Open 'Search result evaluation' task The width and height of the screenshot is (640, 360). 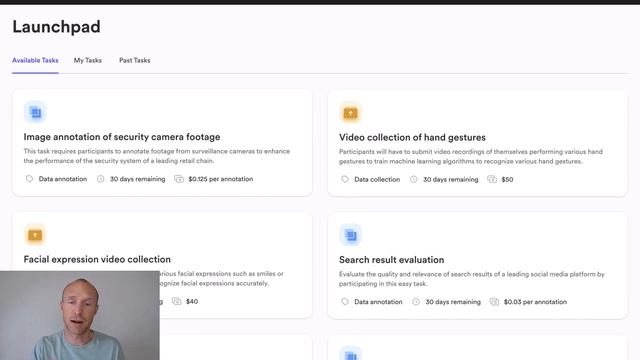coord(391,260)
